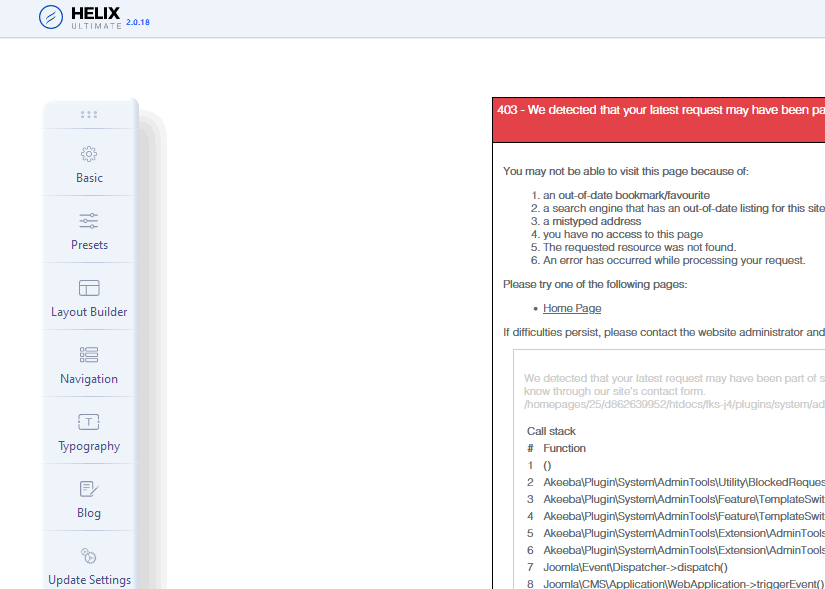
Task: Switch to the Layout Builder section
Action: (89, 312)
